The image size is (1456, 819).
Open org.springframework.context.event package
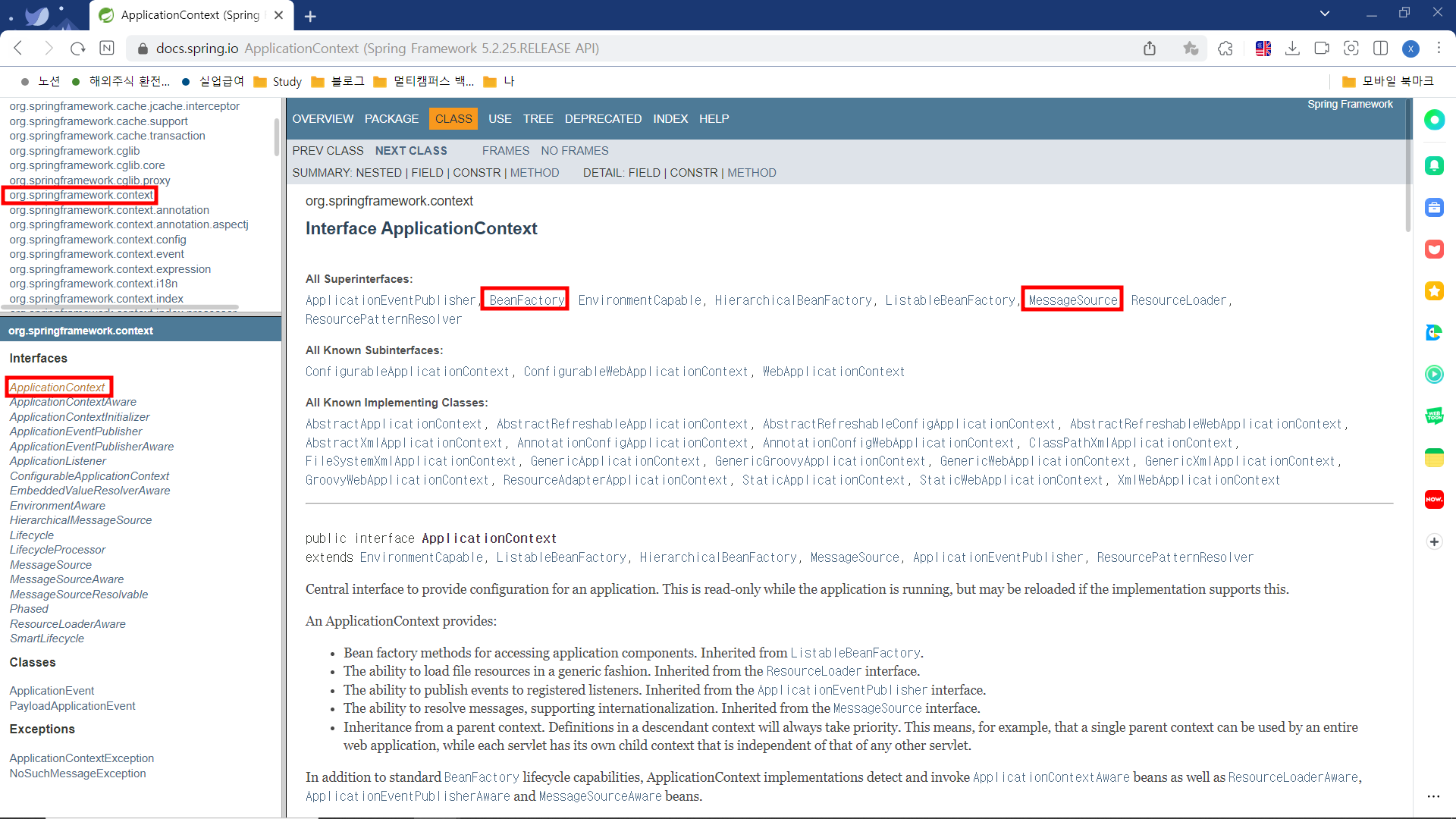point(96,254)
